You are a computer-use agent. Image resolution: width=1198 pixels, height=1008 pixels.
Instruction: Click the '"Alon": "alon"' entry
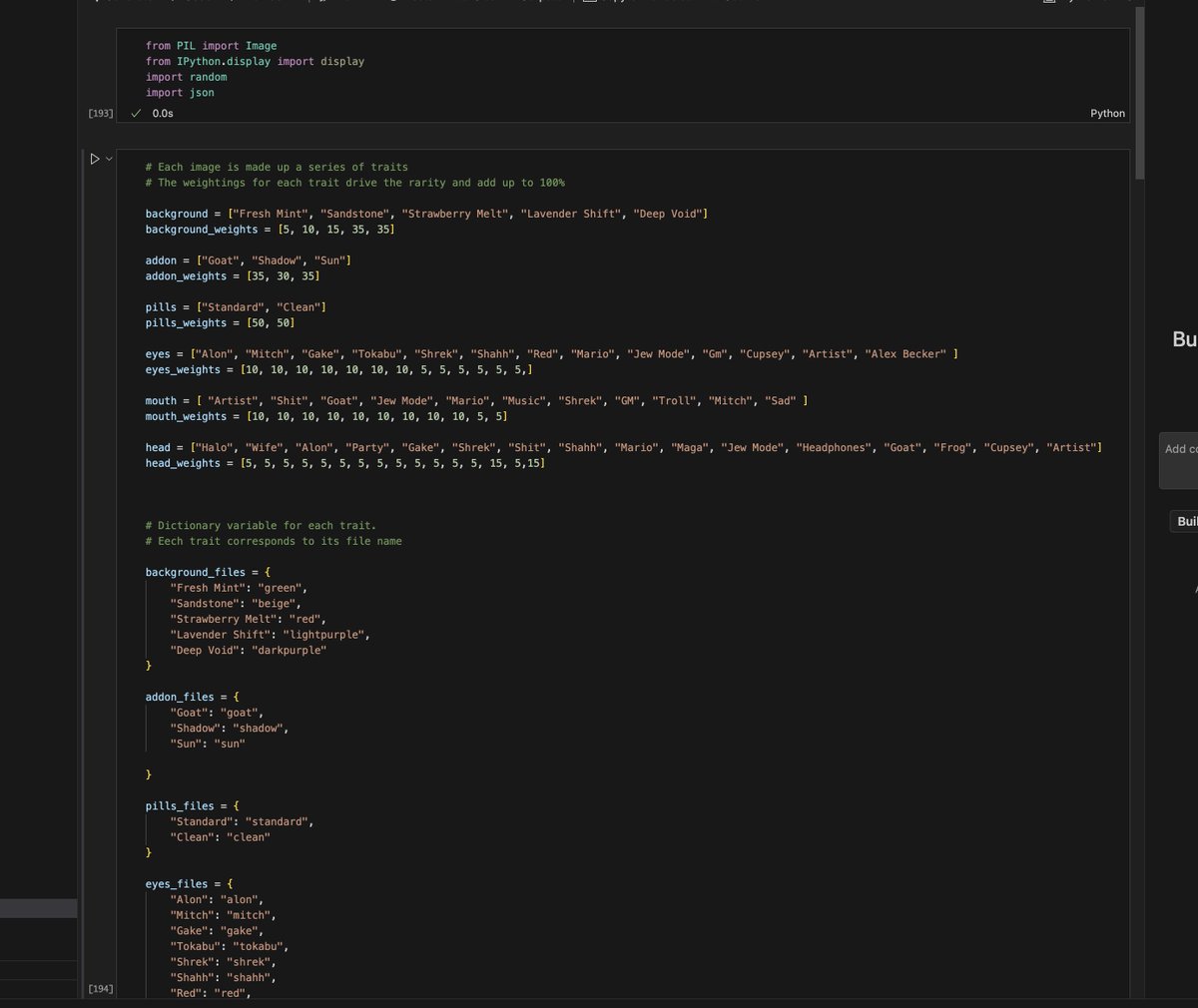pyautogui.click(x=218, y=900)
